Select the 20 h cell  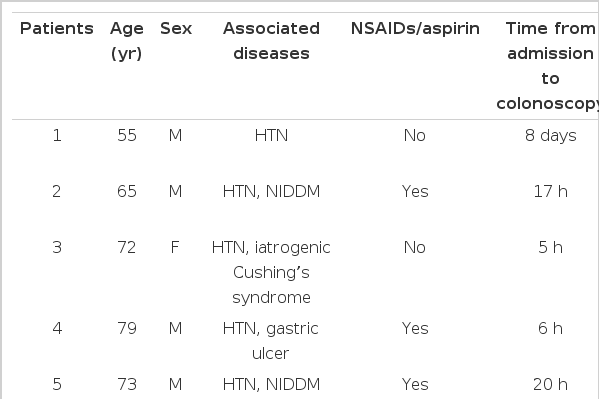pyautogui.click(x=550, y=384)
